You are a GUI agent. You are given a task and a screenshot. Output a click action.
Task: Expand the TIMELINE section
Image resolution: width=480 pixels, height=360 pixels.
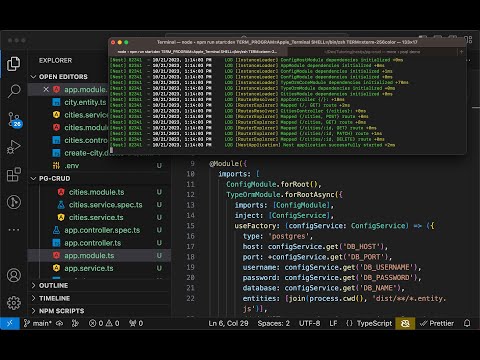point(54,298)
